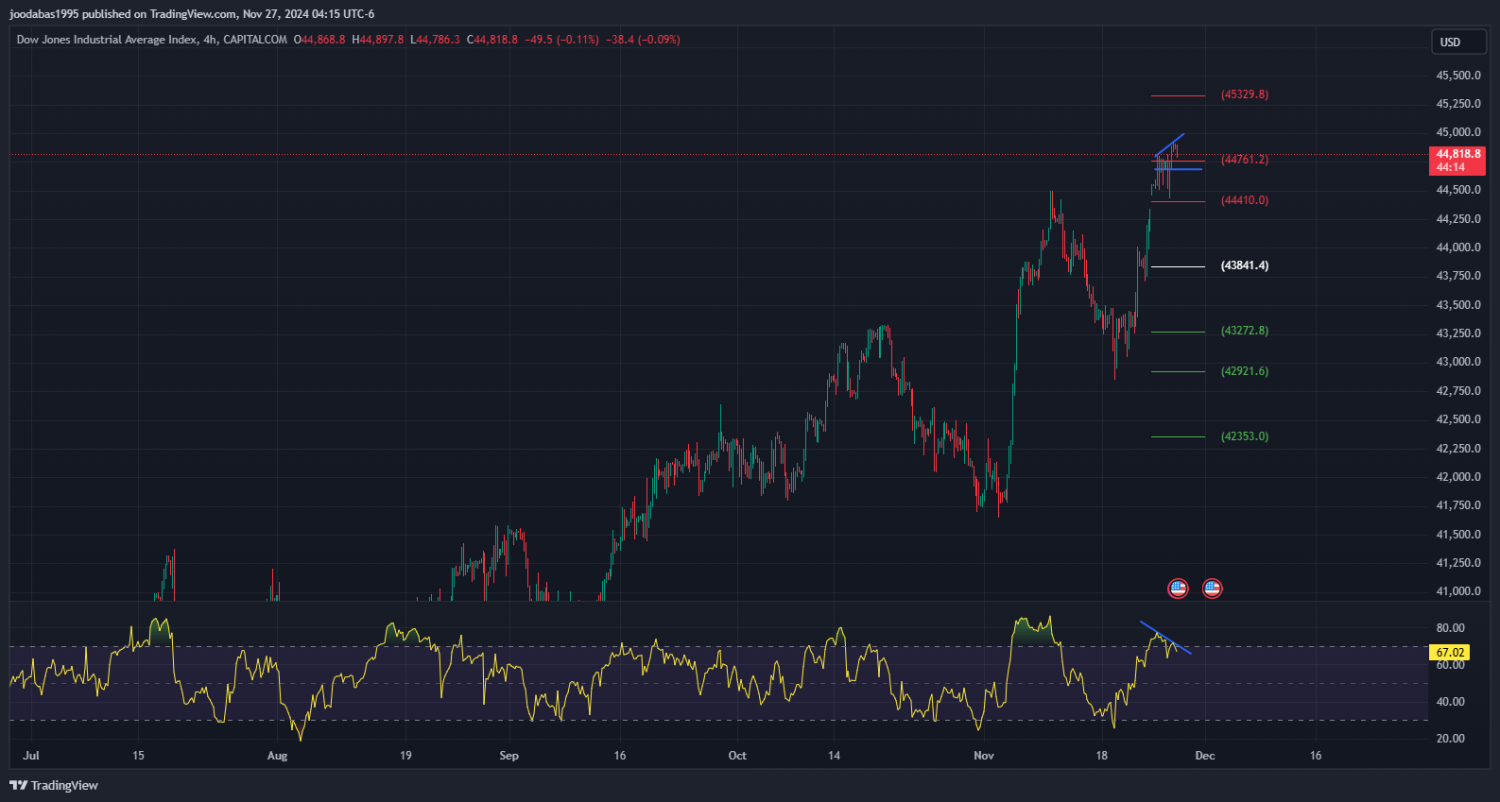1500x802 pixels.
Task: Click the close value C44,818.8
Action: tap(492, 40)
